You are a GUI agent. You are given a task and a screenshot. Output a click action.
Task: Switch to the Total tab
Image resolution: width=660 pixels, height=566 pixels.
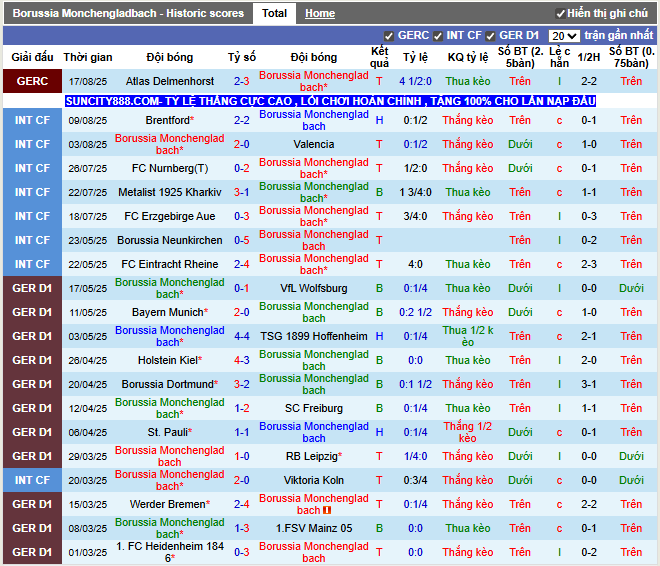tap(274, 13)
